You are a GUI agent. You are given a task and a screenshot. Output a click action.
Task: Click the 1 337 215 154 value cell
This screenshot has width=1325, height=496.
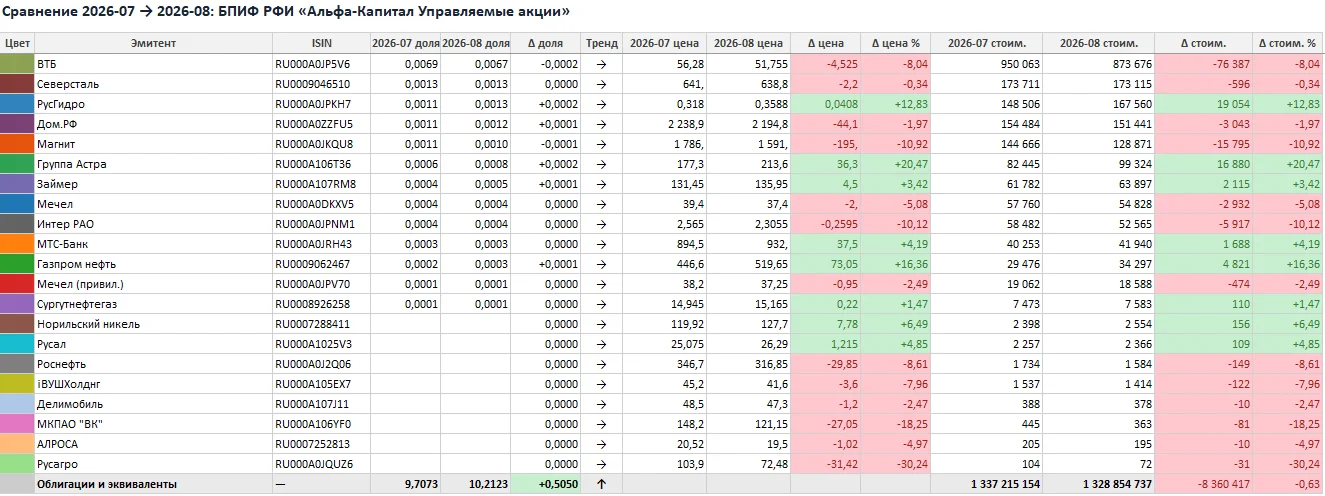click(987, 484)
